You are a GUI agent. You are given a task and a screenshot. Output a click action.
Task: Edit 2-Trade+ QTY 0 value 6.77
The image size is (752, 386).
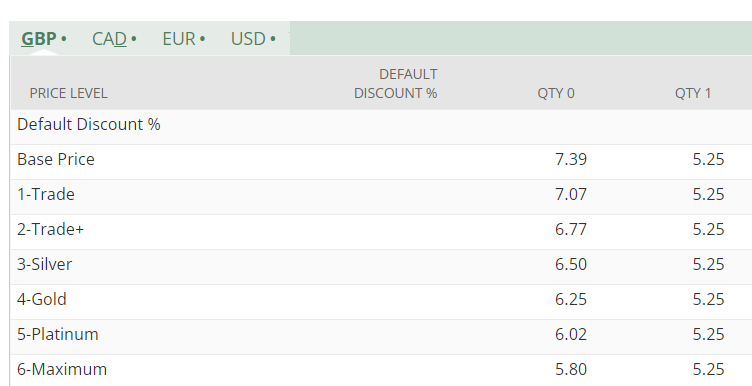click(571, 229)
